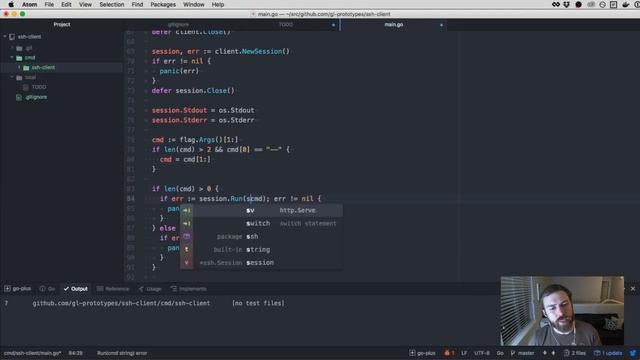Screen dimensions: 640x360
Task: Open the '1 update' package notification
Action: coord(608,353)
